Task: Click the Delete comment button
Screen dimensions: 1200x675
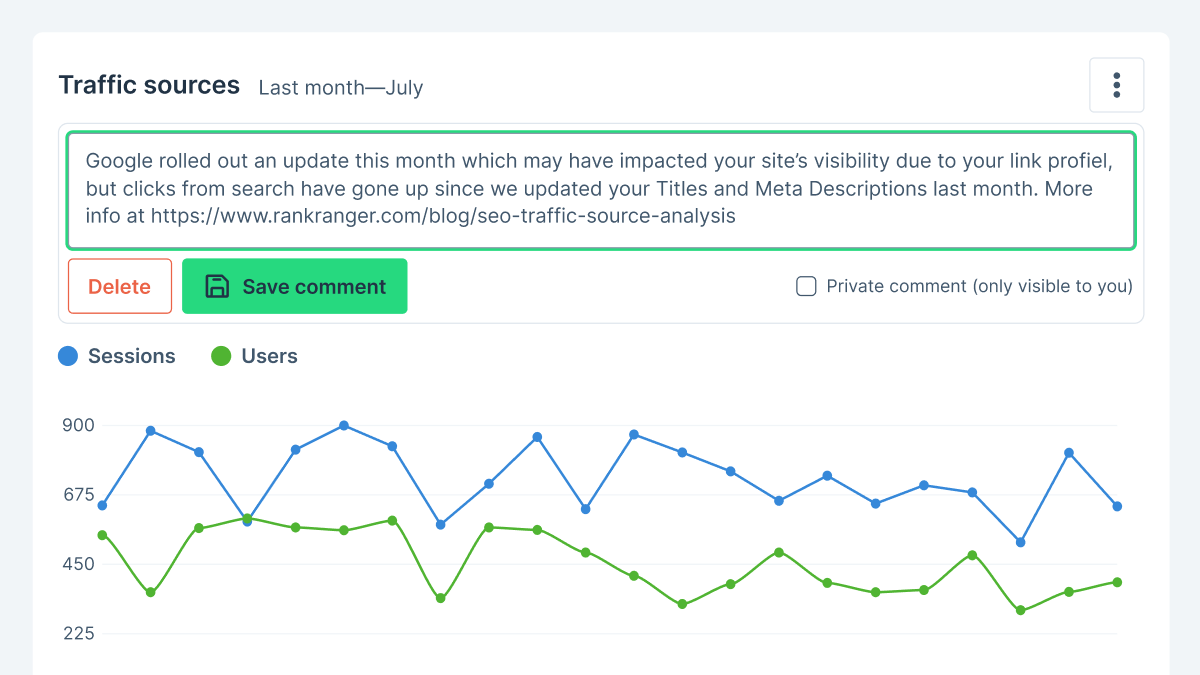Action: (x=120, y=286)
